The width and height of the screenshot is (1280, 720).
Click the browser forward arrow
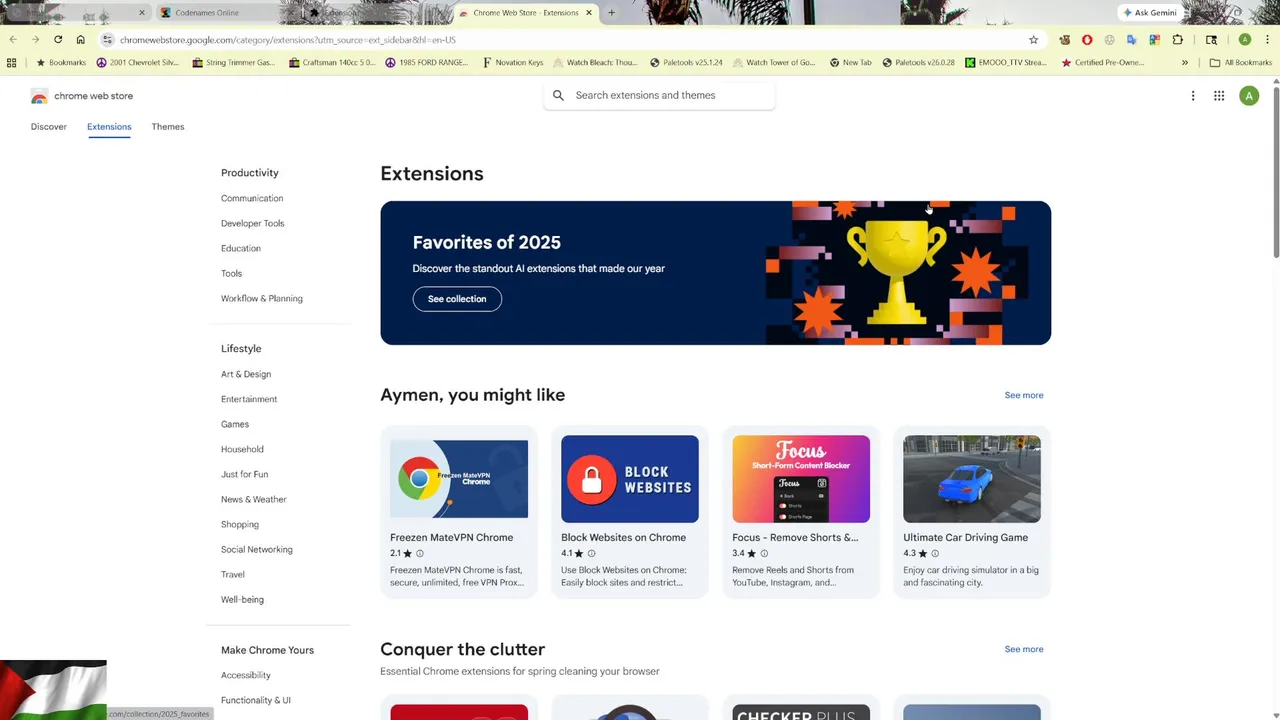click(35, 40)
